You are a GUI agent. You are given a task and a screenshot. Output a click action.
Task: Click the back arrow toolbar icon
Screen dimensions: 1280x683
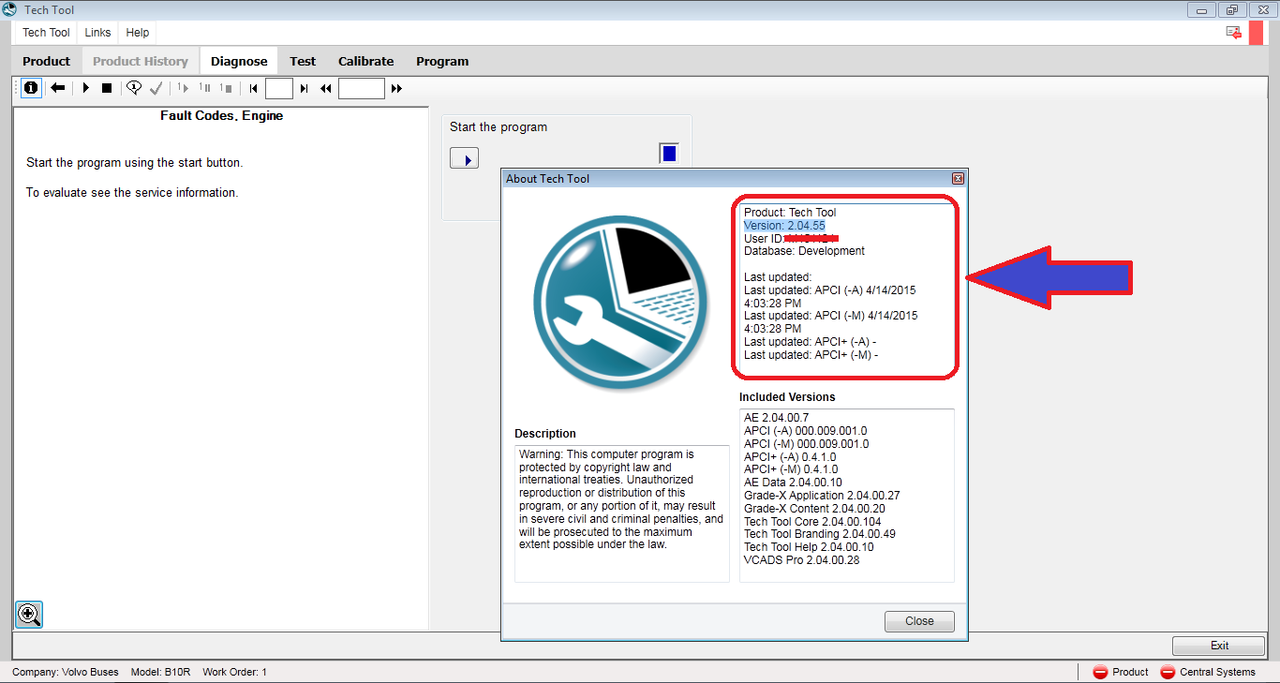(58, 88)
